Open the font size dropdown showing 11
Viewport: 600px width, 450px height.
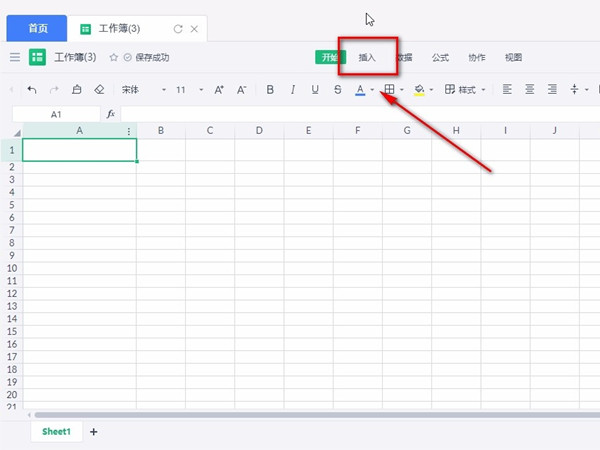189,90
